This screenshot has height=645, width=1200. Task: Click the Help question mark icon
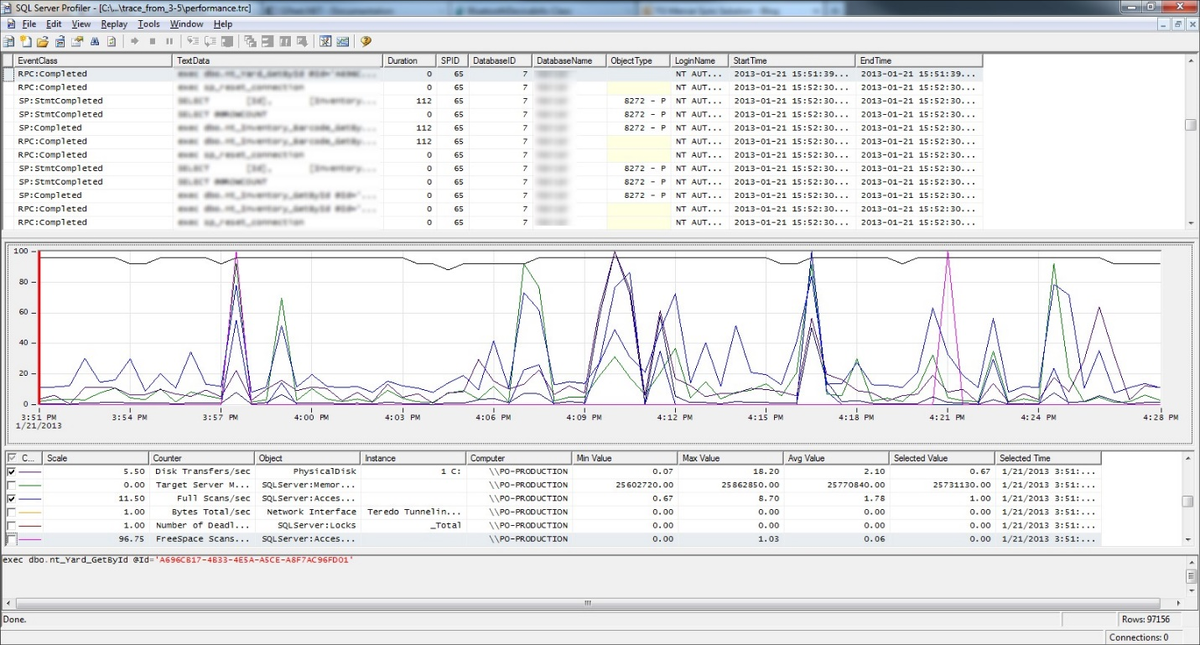[366, 41]
